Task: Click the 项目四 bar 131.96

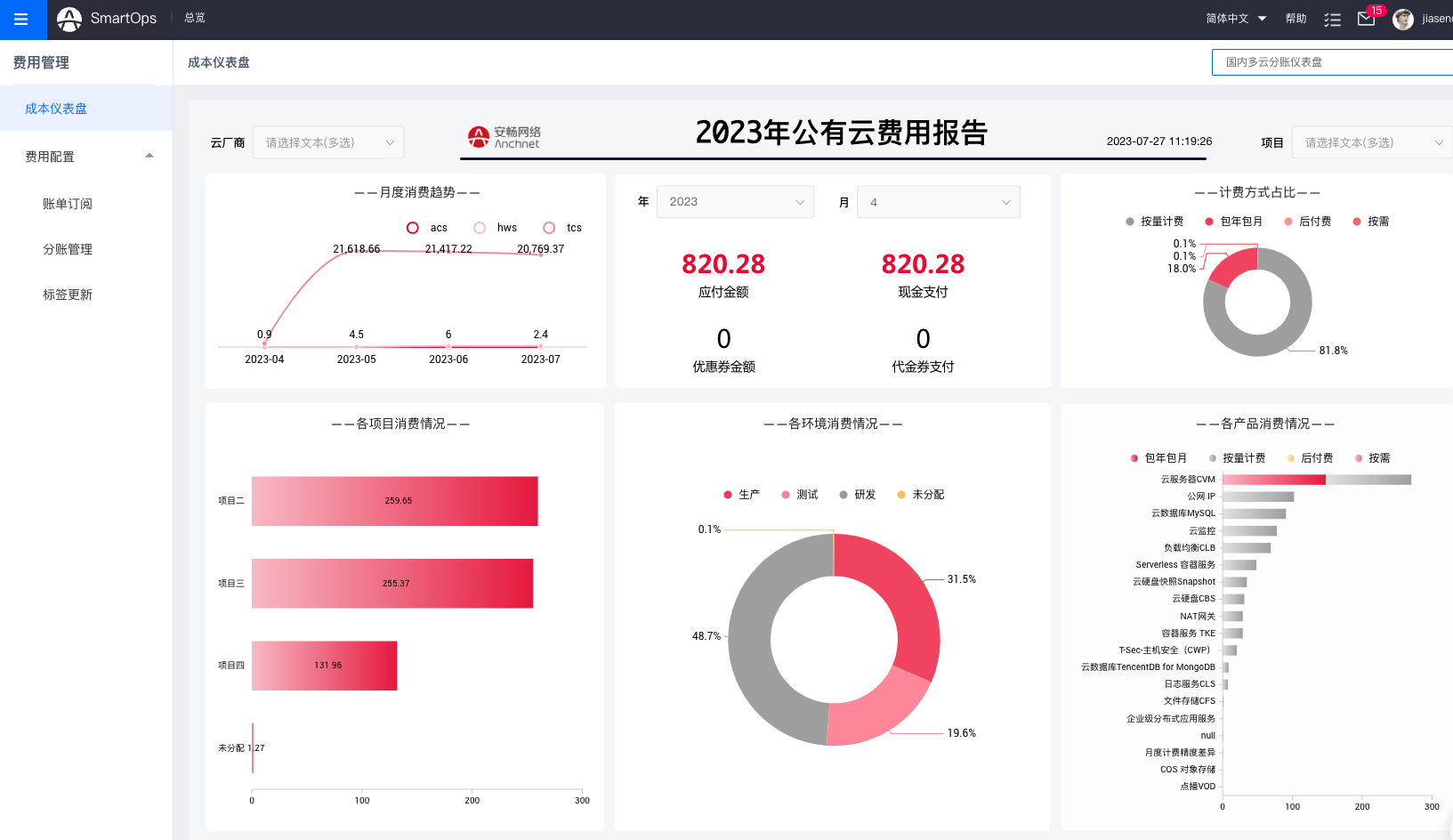Action: tap(325, 666)
